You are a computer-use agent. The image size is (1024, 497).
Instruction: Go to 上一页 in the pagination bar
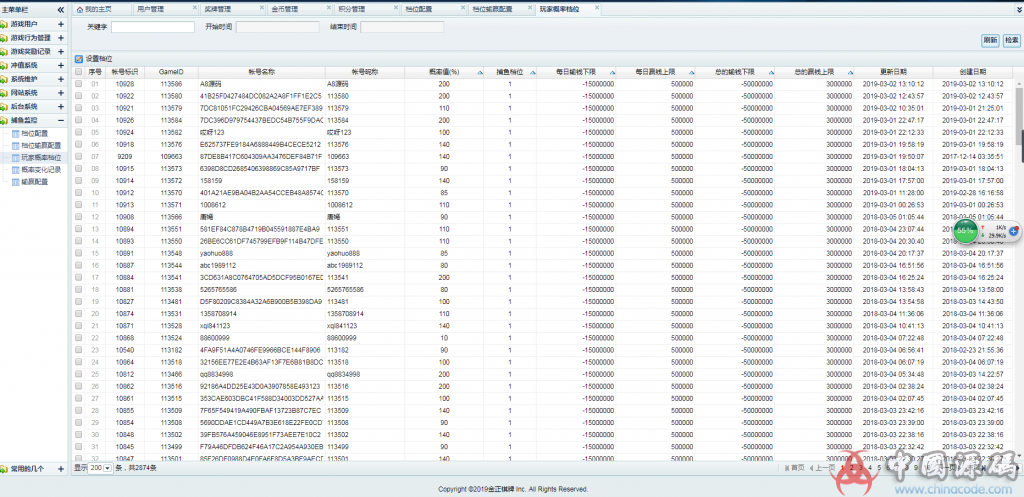(822, 468)
